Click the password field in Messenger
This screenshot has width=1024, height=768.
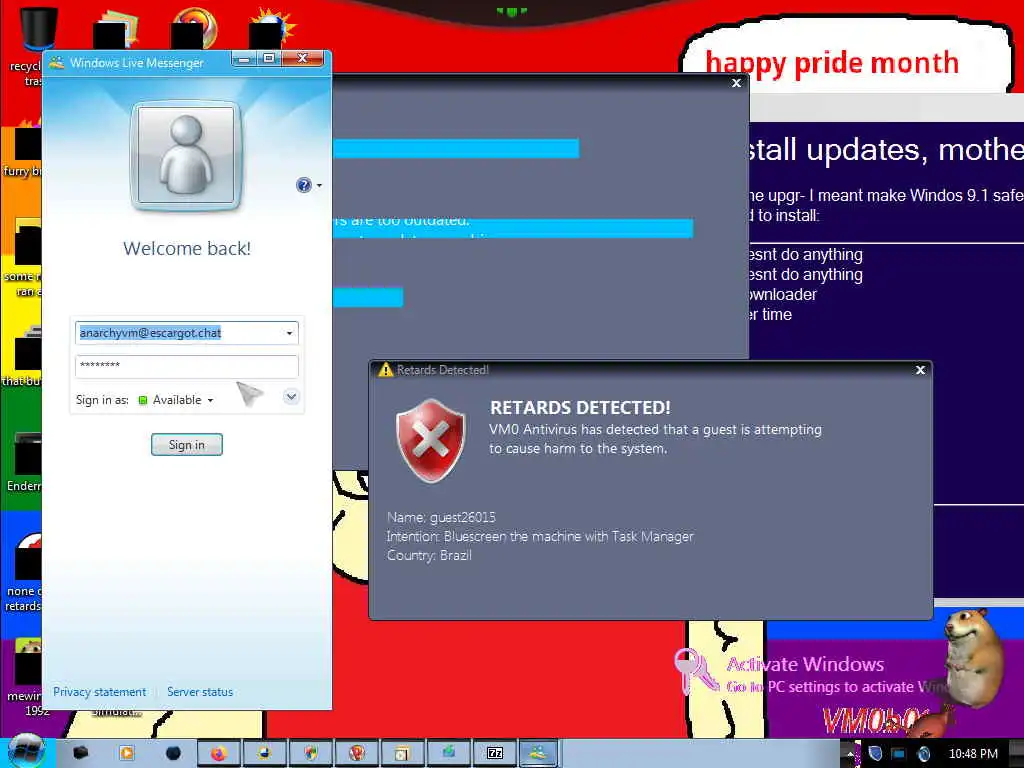point(187,366)
